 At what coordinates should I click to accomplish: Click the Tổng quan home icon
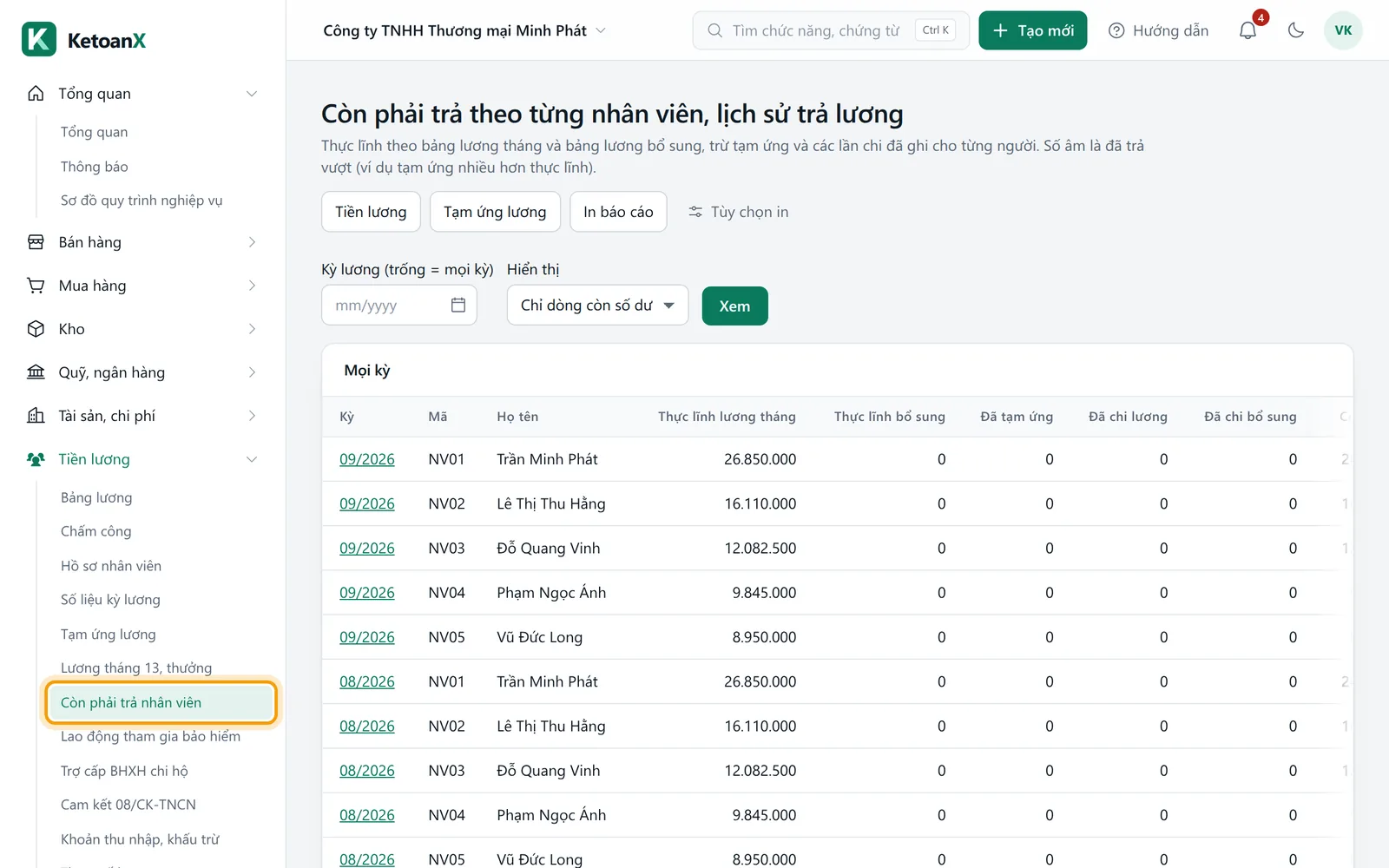tap(36, 93)
